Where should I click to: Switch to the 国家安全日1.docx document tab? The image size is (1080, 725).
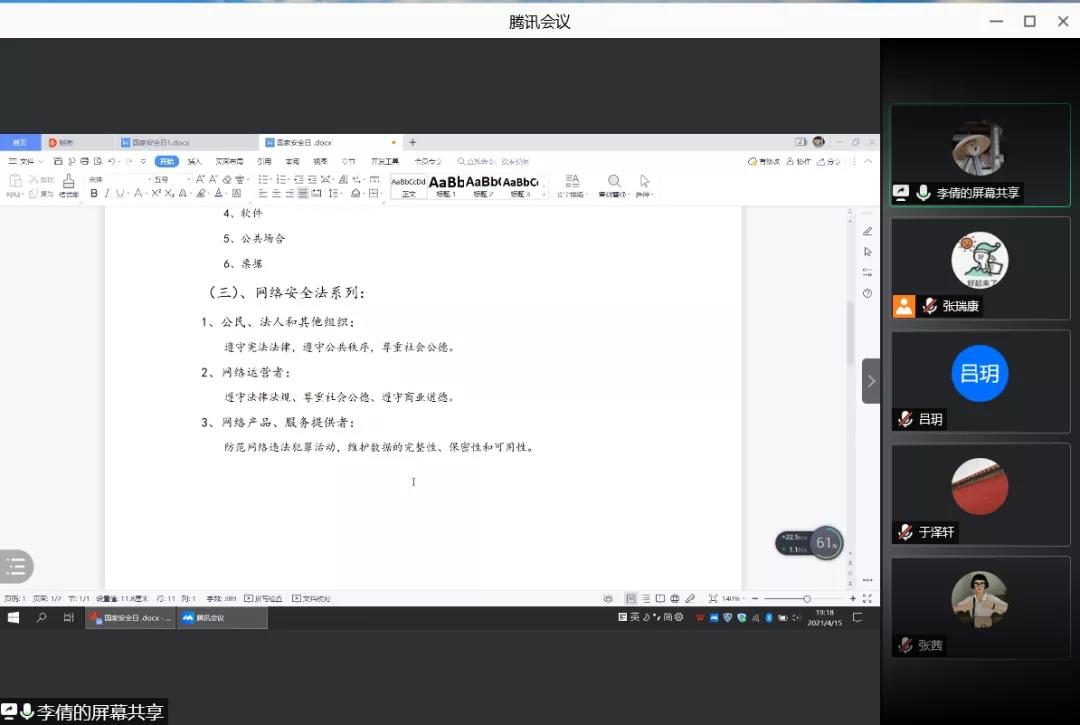point(160,143)
